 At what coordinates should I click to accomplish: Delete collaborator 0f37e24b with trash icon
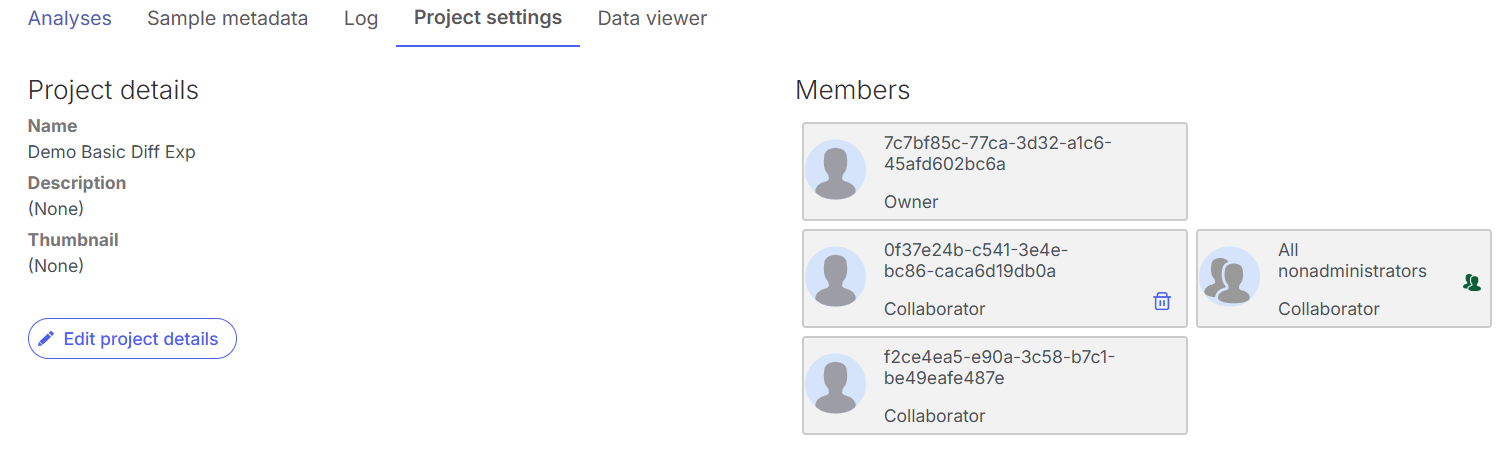coord(1162,301)
